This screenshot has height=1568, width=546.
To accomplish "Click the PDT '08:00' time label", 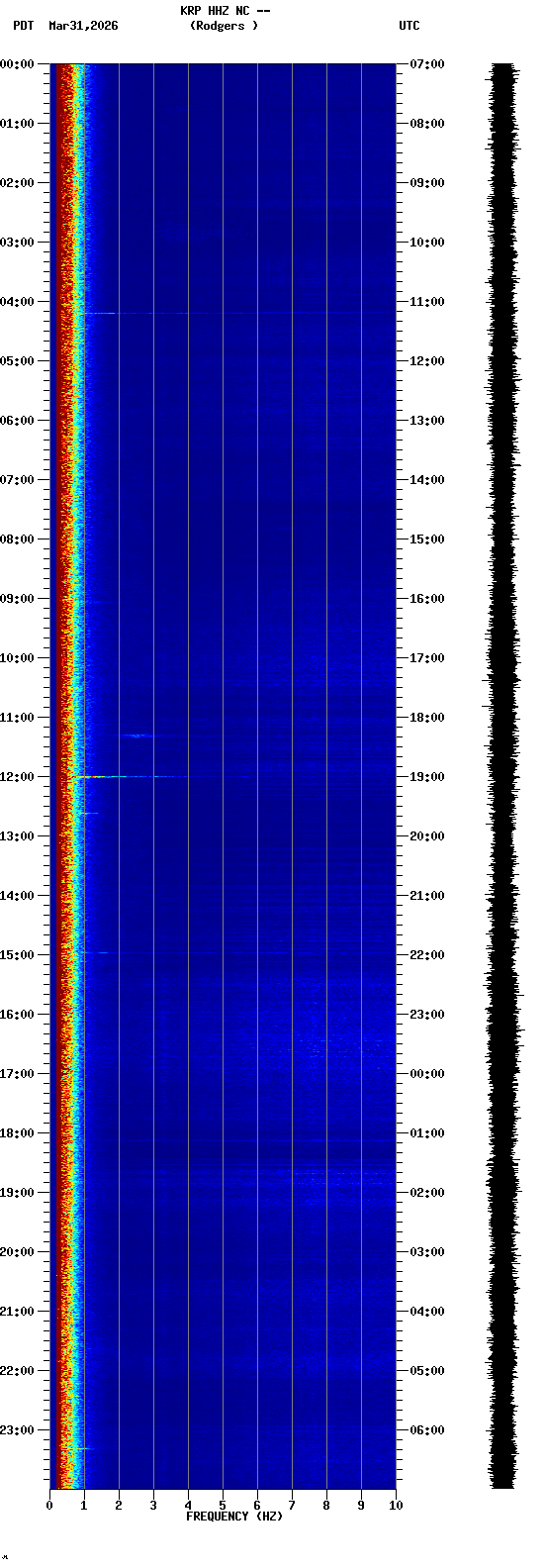I will pos(18,539).
